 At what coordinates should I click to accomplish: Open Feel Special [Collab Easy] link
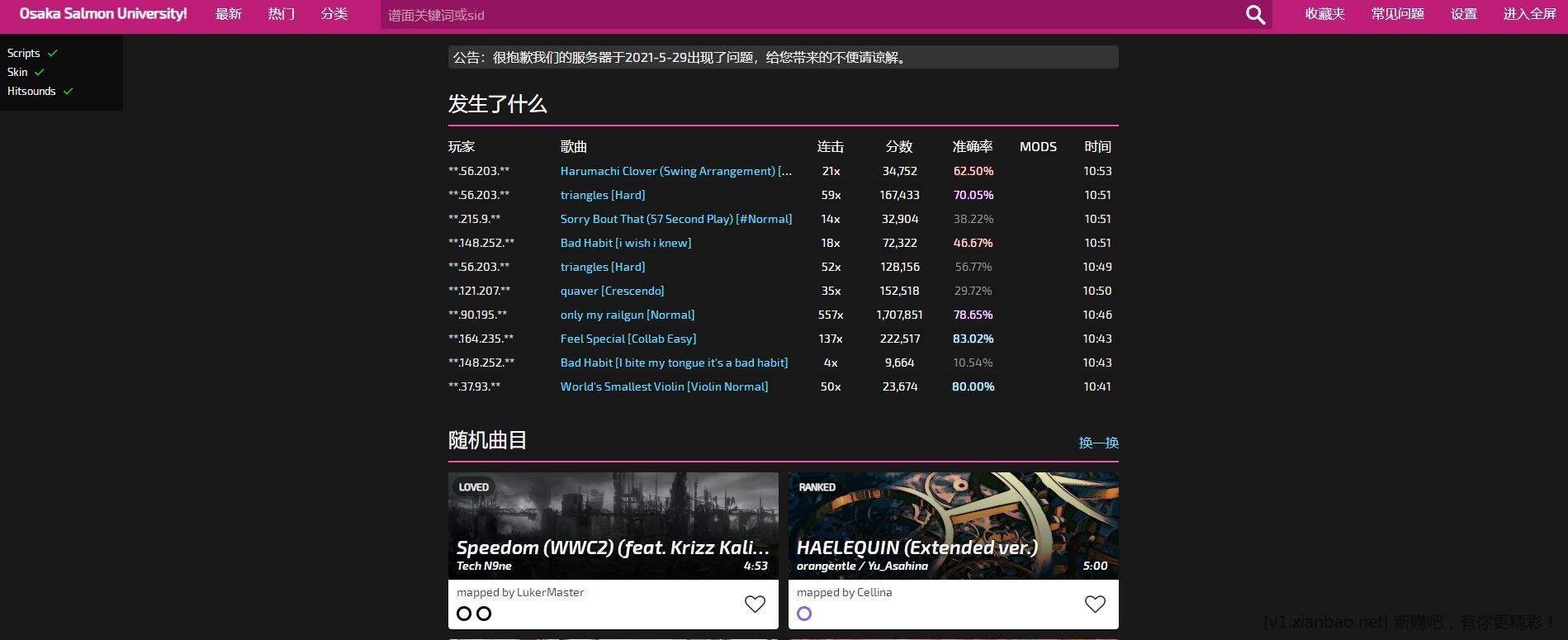[628, 339]
